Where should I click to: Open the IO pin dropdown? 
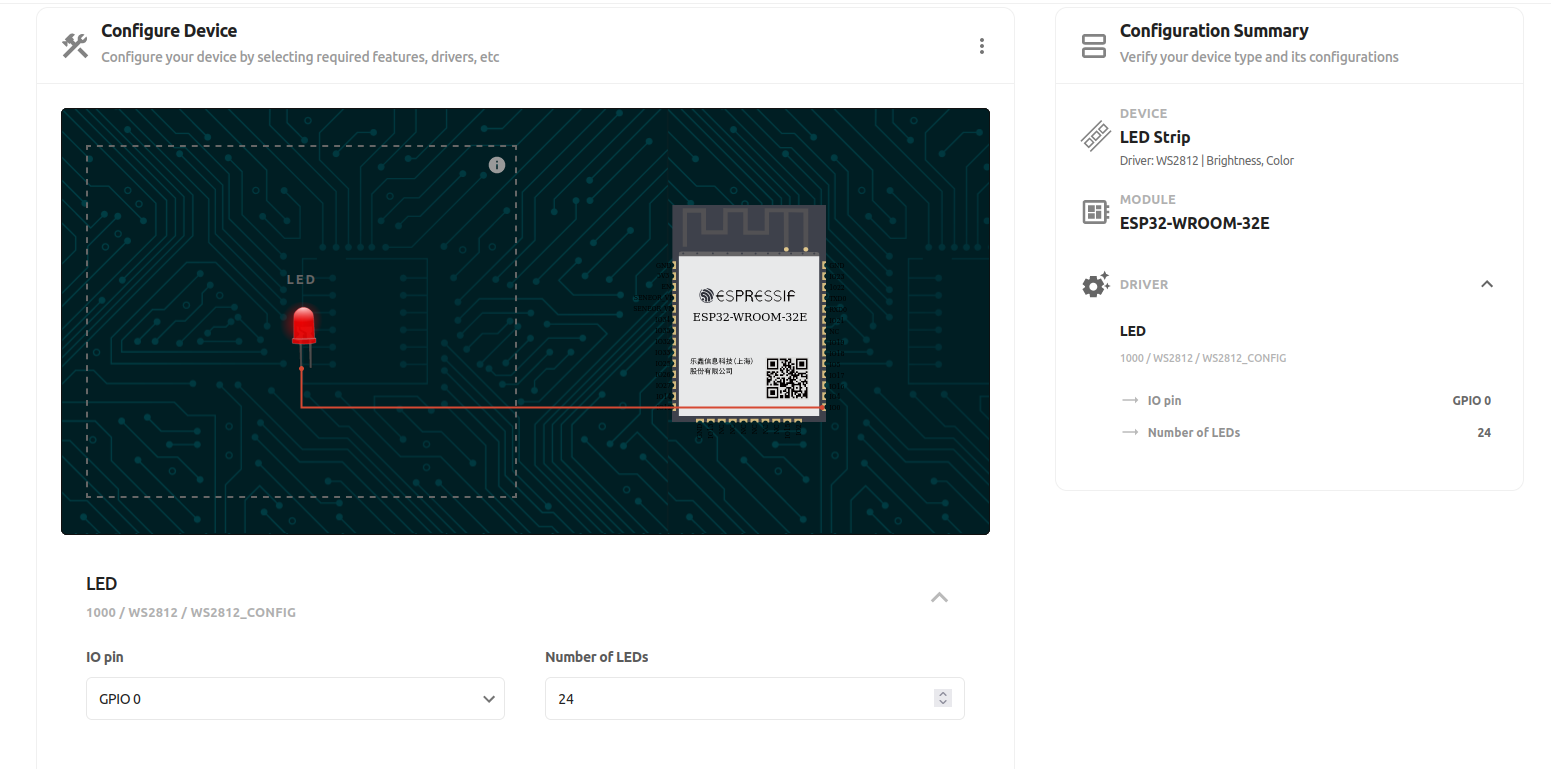pos(295,699)
